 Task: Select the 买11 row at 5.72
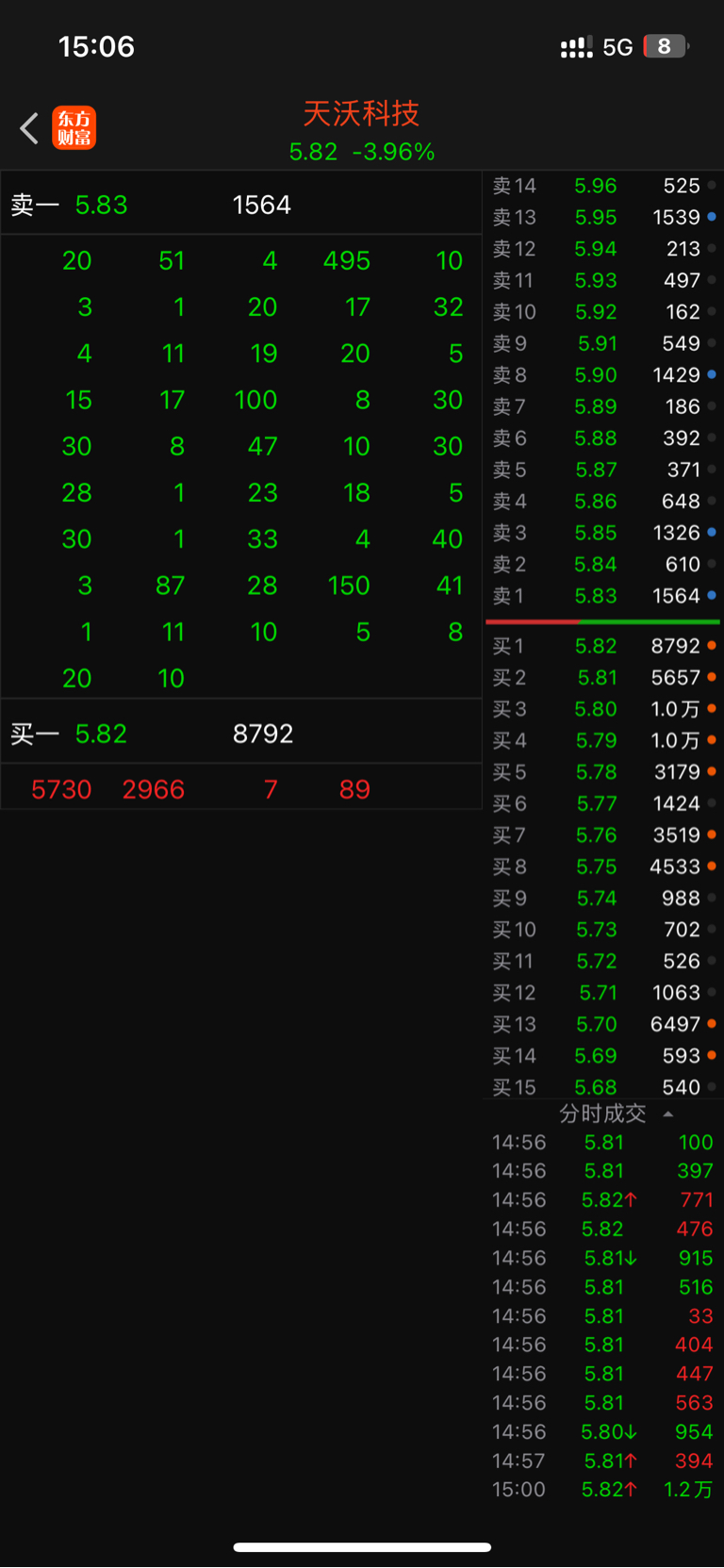coord(603,962)
